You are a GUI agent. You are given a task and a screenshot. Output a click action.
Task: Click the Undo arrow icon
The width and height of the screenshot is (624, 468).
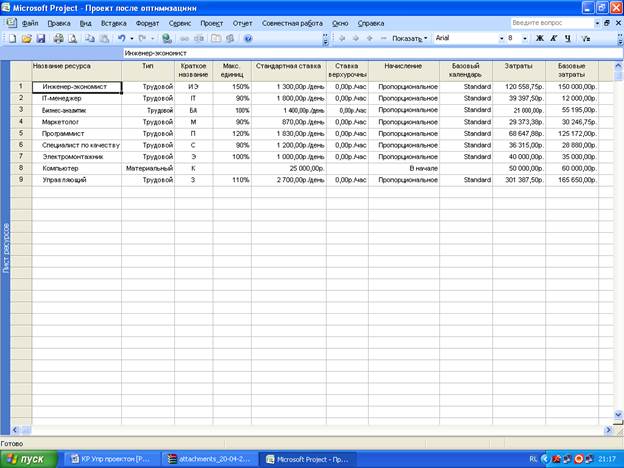[120, 38]
